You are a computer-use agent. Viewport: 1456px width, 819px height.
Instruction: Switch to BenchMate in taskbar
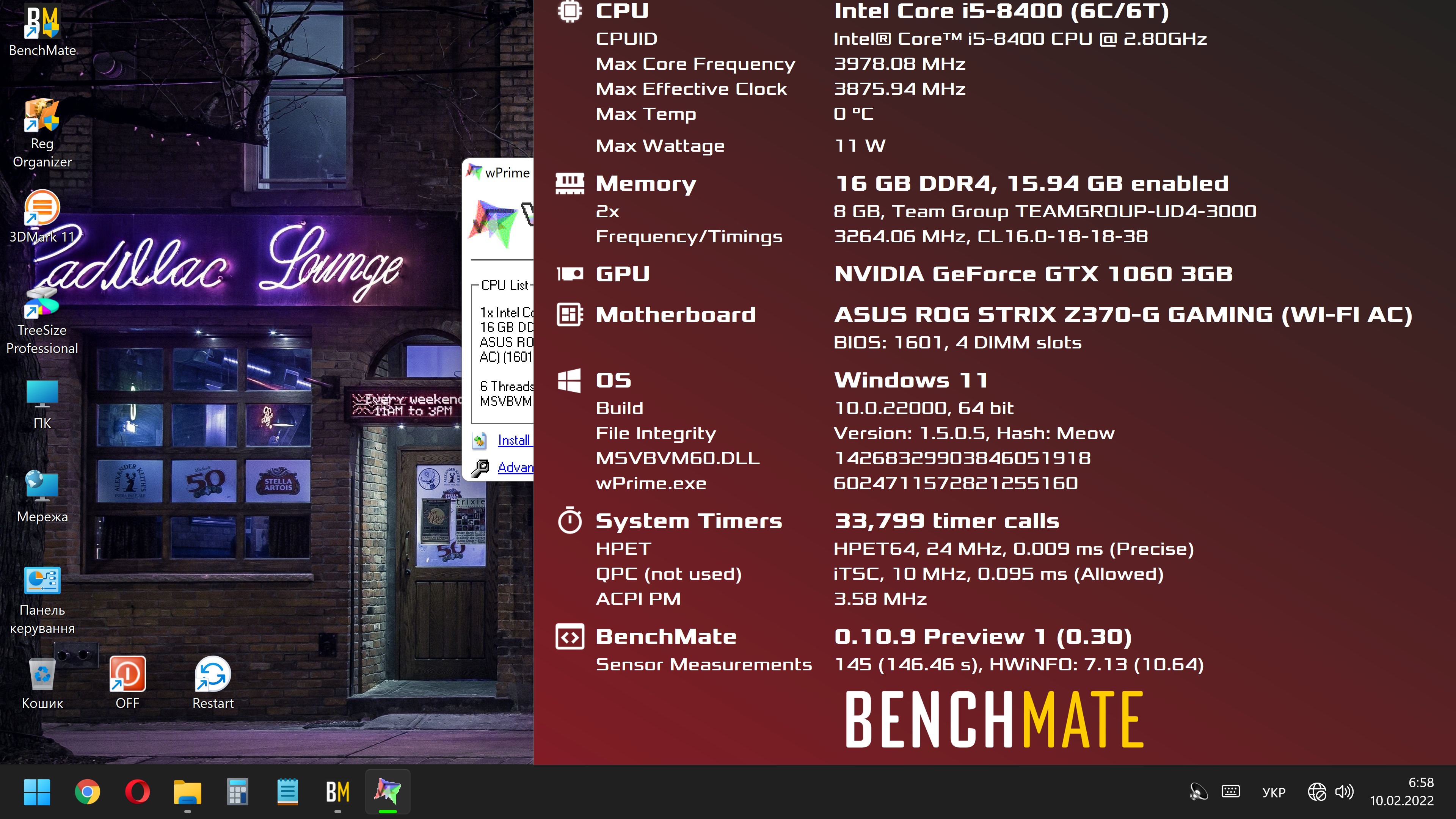coord(337,792)
